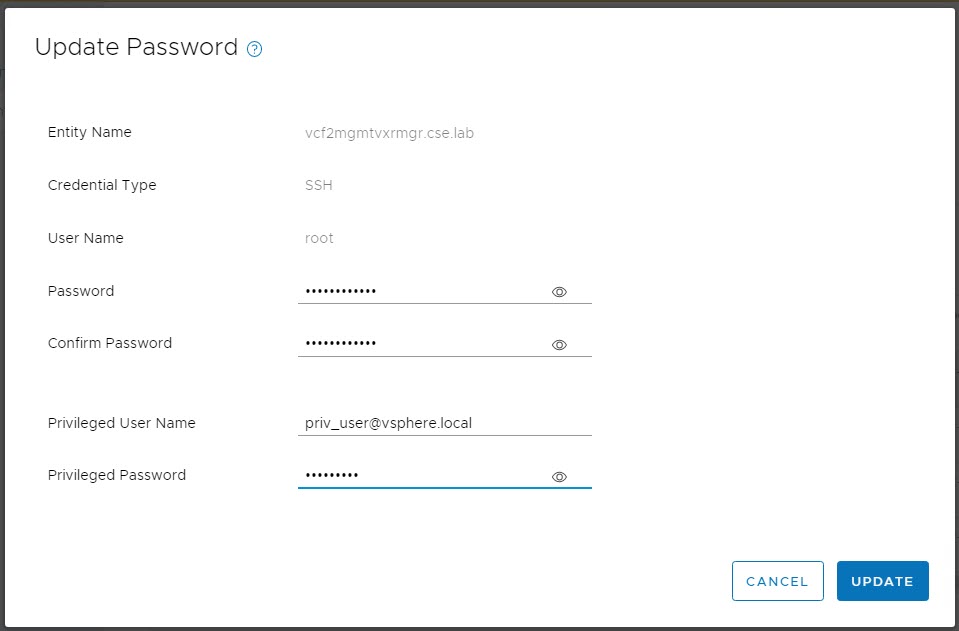Viewport: 959px width, 631px height.
Task: Place cursor in the Privileged Password field
Action: [x=420, y=476]
